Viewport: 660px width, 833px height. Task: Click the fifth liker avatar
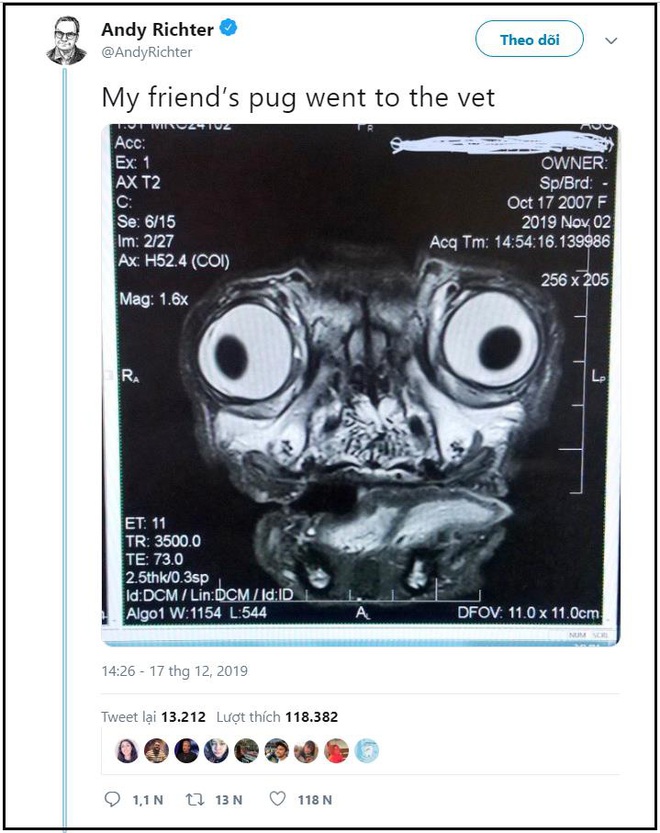[247, 751]
